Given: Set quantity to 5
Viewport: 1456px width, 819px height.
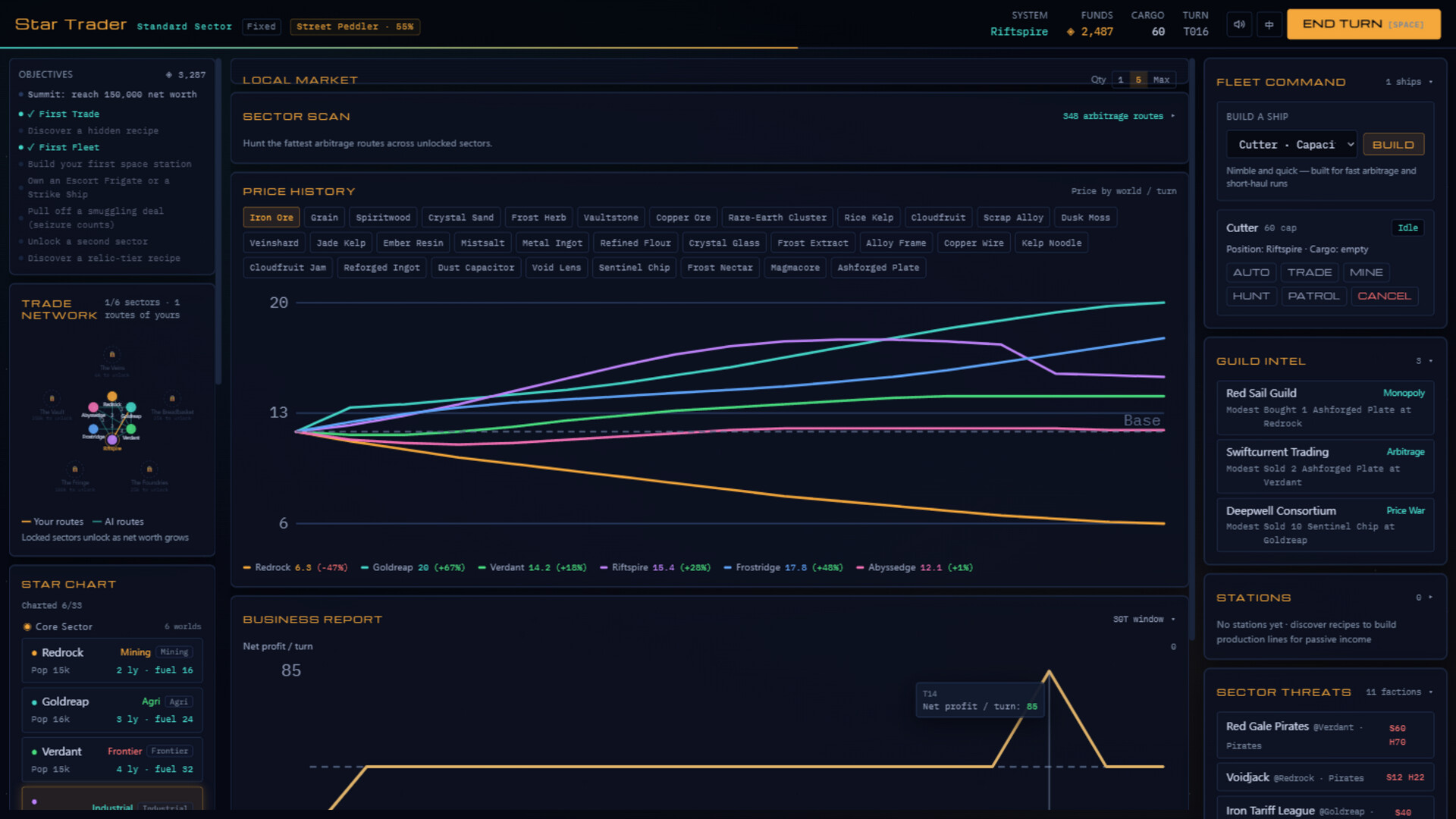Looking at the screenshot, I should click(1138, 80).
